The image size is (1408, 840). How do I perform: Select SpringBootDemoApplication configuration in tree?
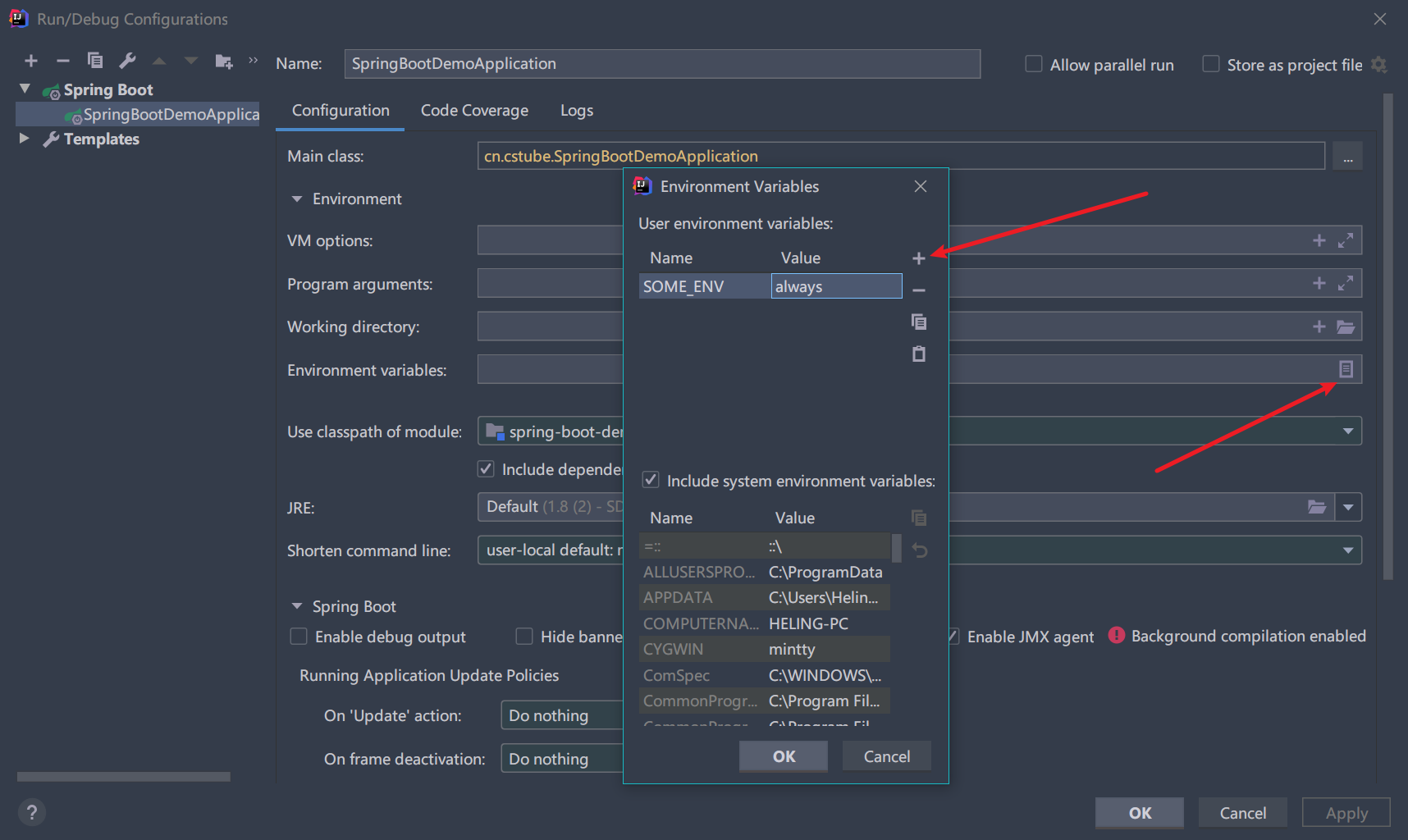point(139,114)
